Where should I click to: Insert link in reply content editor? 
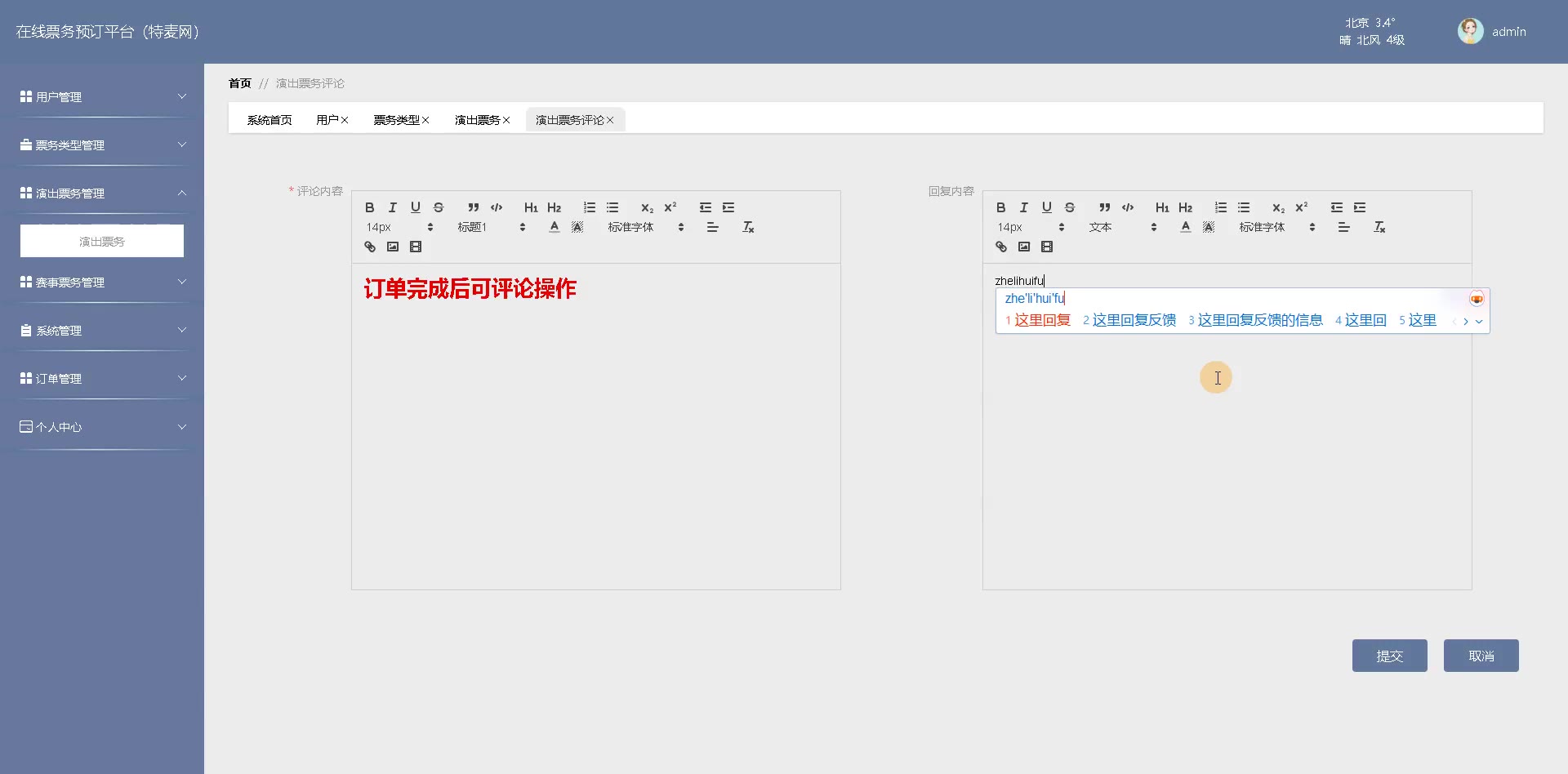1001,247
